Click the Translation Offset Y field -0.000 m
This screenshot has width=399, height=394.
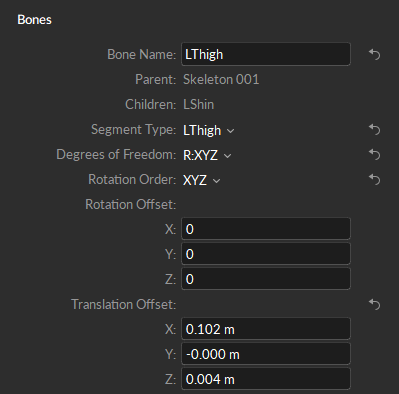pos(266,354)
